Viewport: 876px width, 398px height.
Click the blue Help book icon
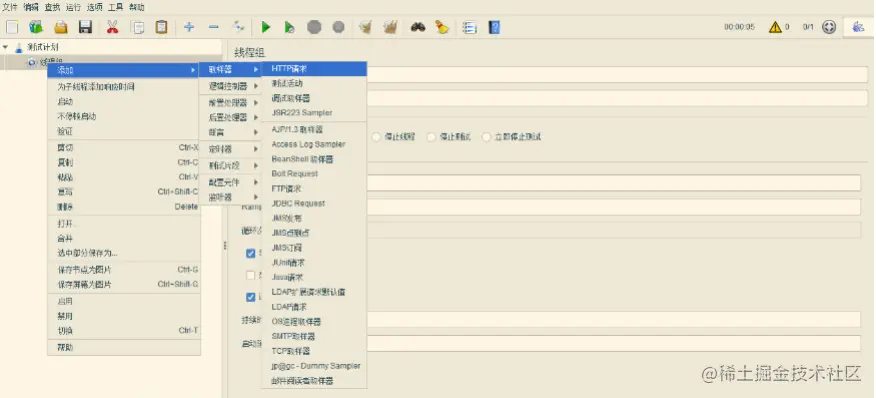coord(494,27)
